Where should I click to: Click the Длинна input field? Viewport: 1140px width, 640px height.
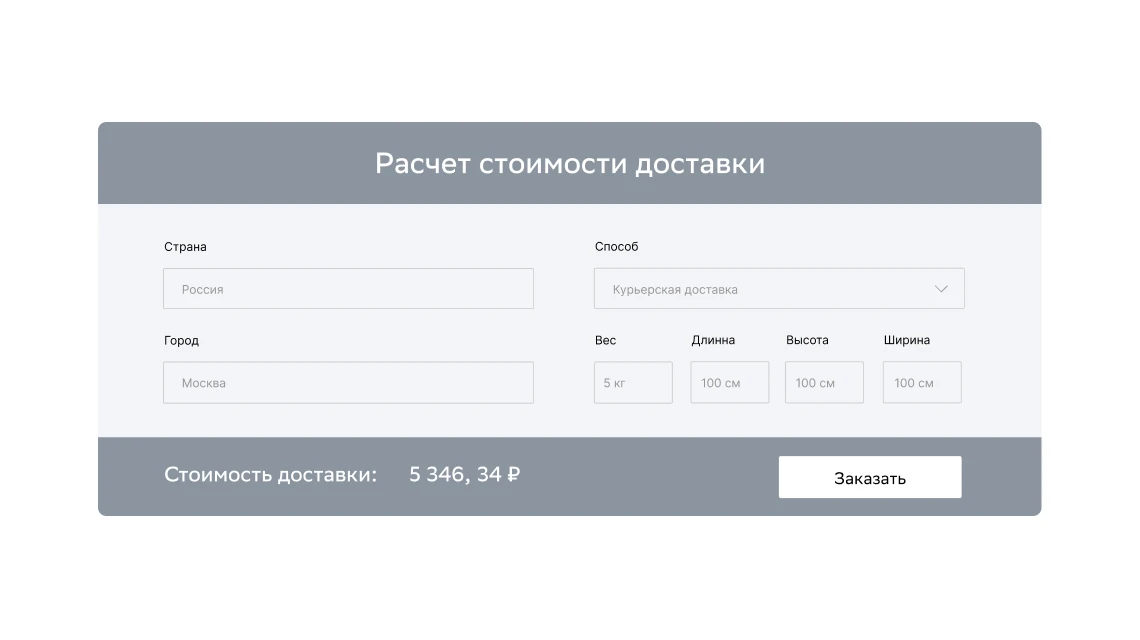pos(730,383)
